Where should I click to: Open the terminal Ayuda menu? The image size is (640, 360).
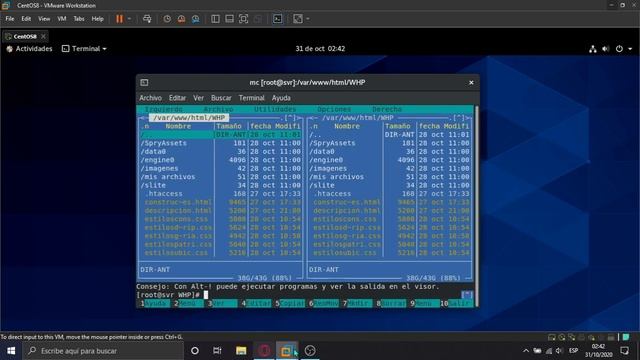[x=281, y=98]
